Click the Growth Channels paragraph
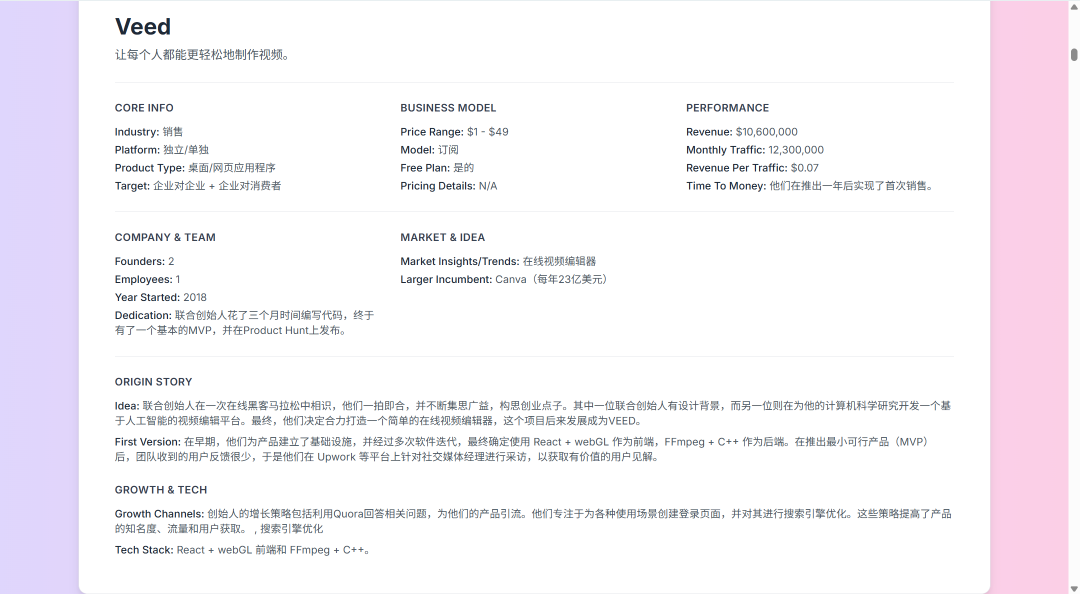This screenshot has width=1080, height=594. click(533, 521)
